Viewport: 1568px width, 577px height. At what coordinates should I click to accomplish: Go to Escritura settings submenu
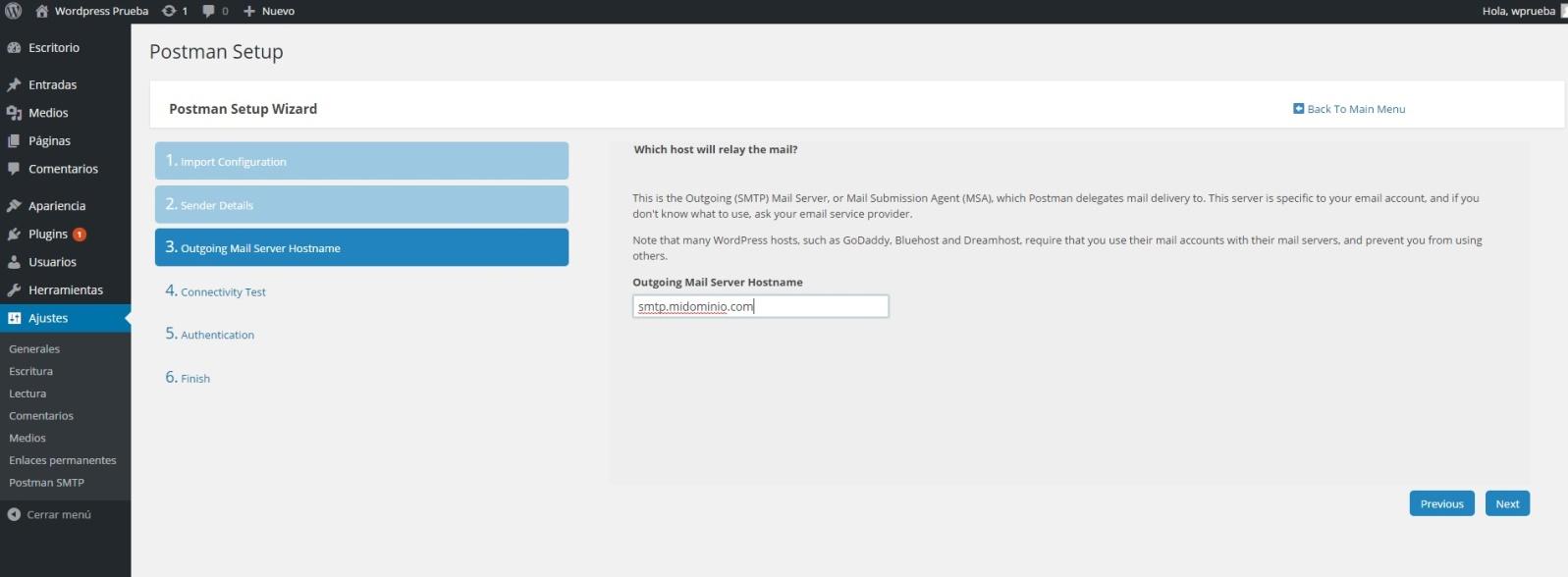(30, 371)
